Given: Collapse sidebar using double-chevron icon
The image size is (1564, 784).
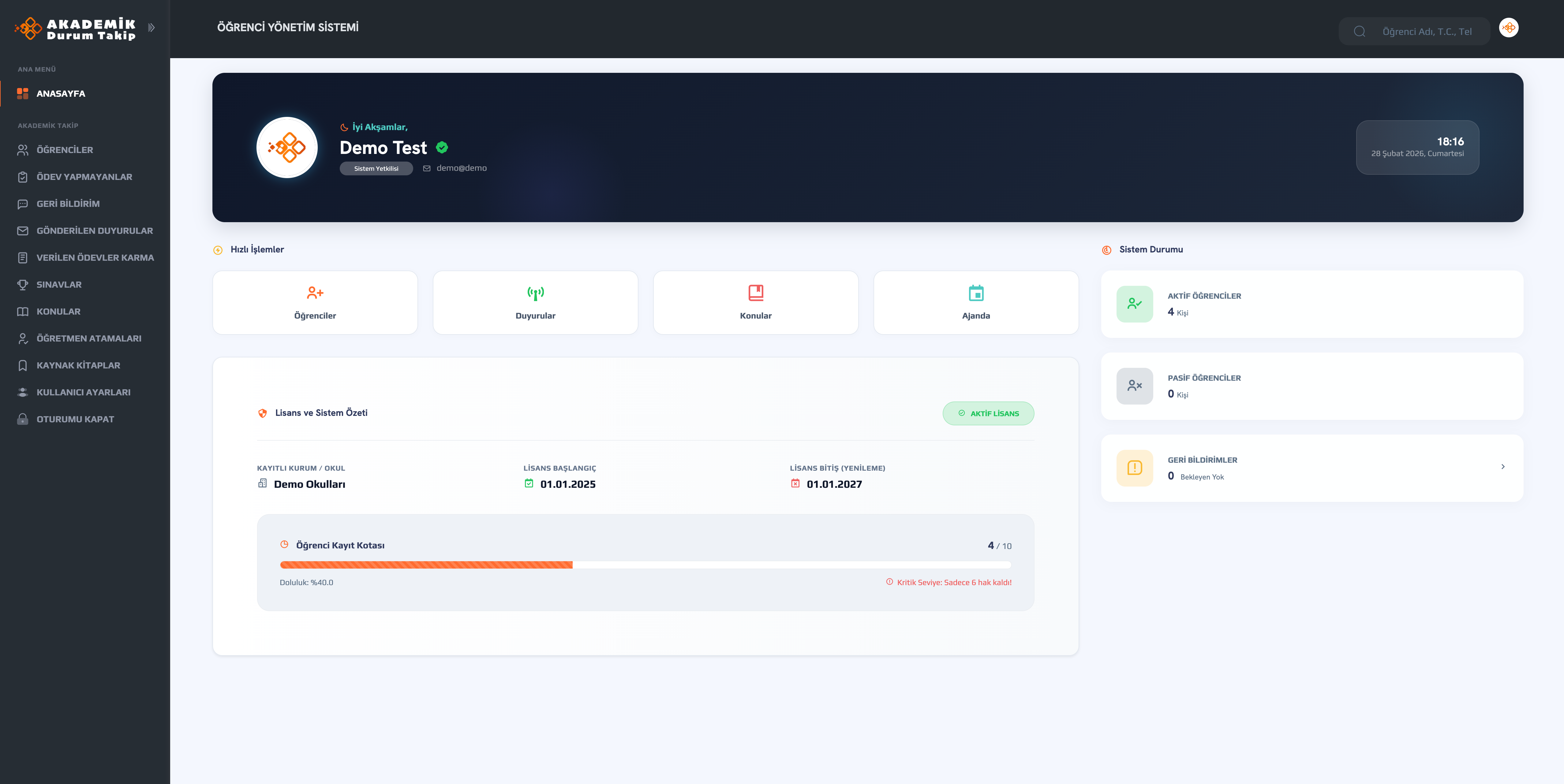Looking at the screenshot, I should click(151, 28).
